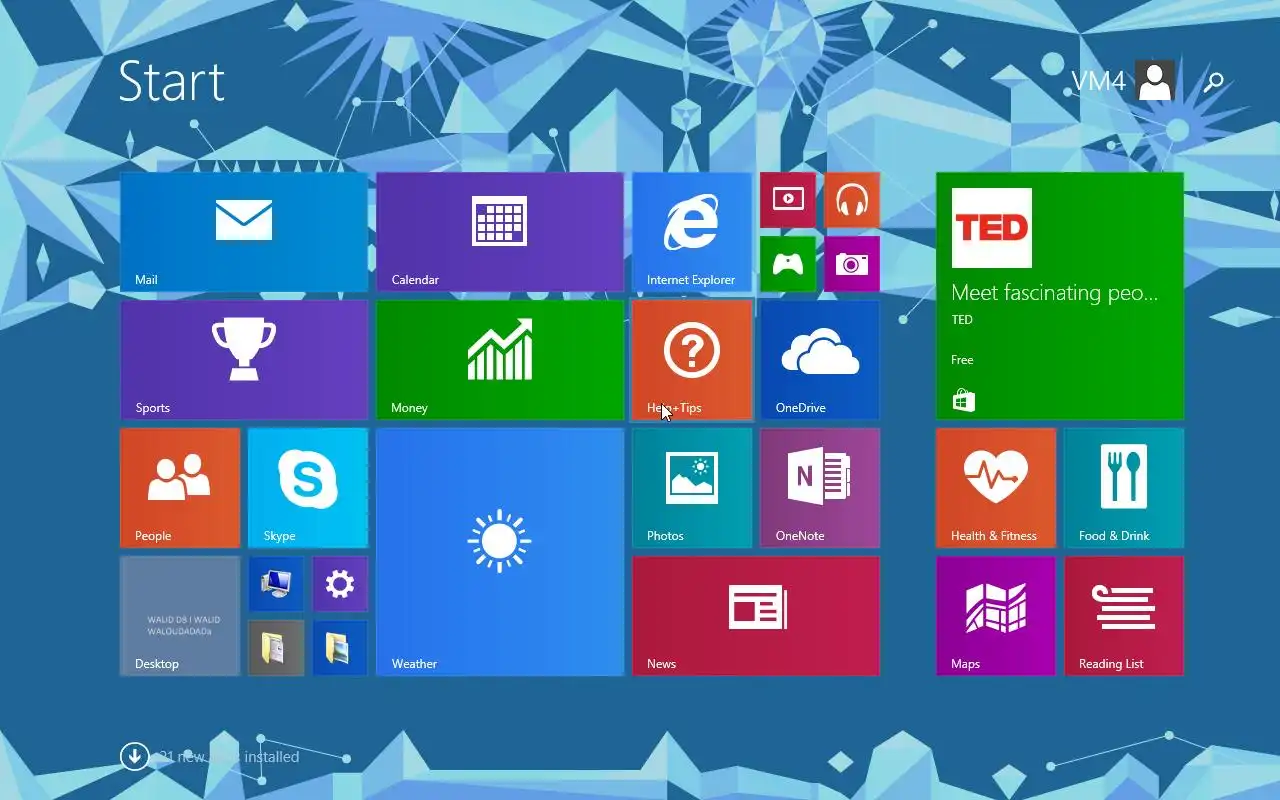
Task: Open the TED store app tile
Action: coord(1060,296)
